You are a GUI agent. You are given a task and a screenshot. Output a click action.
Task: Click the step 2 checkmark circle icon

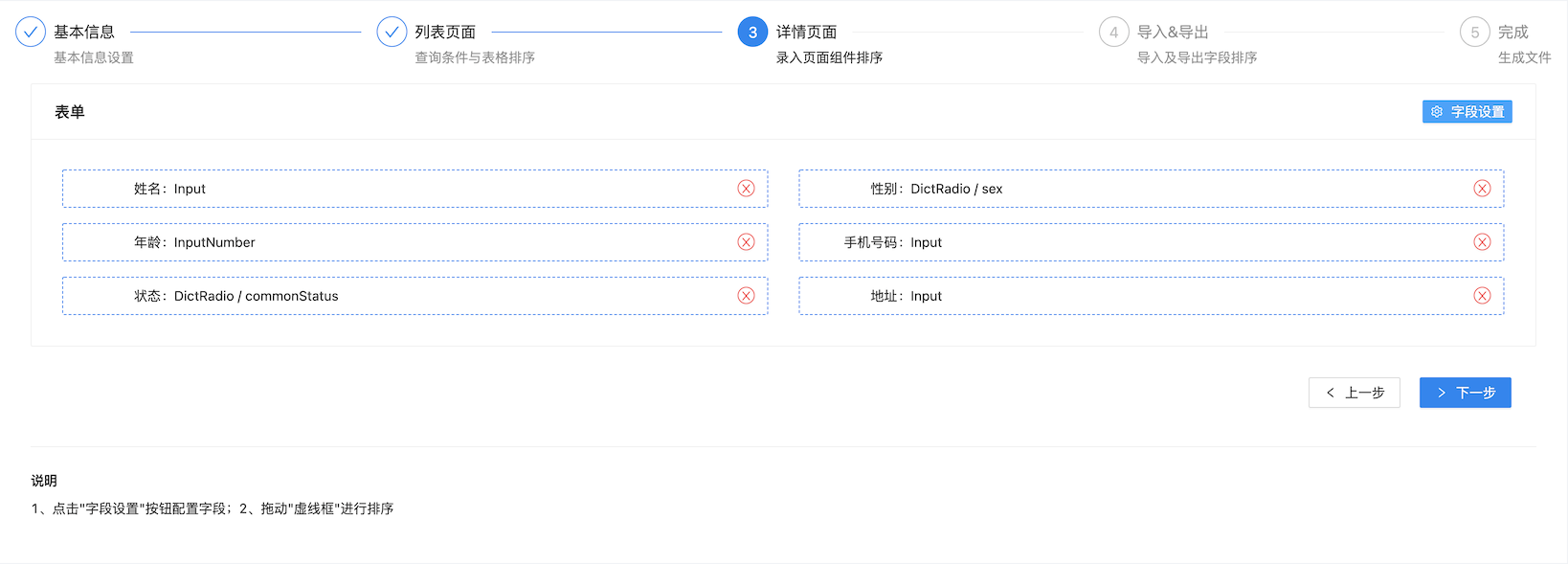[x=392, y=32]
